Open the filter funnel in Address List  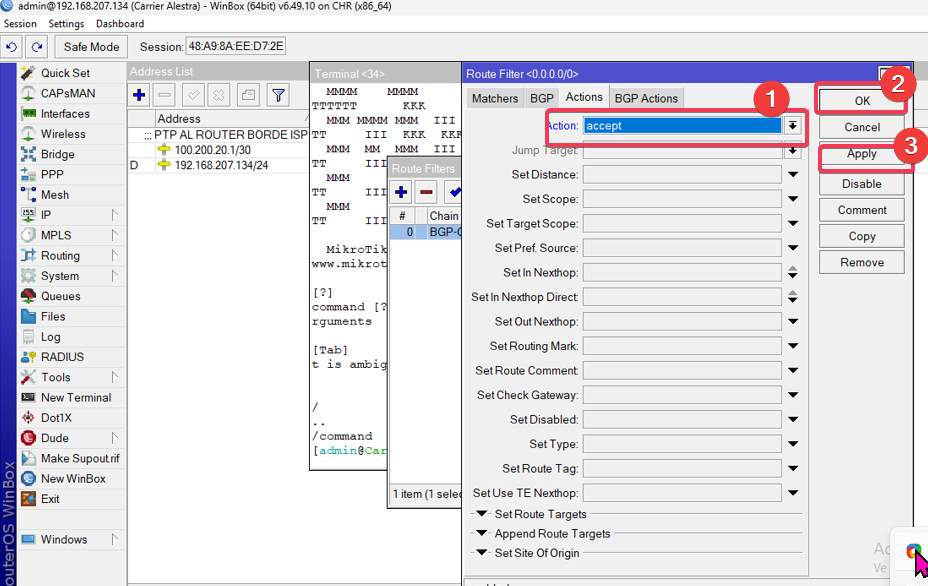278,95
